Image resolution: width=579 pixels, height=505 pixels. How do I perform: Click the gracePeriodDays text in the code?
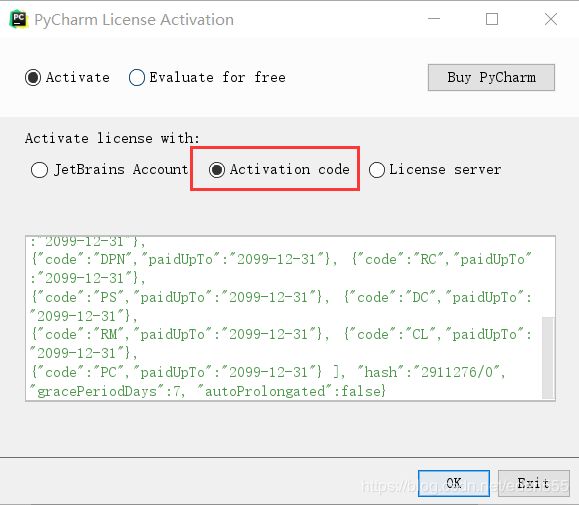(x=97, y=391)
